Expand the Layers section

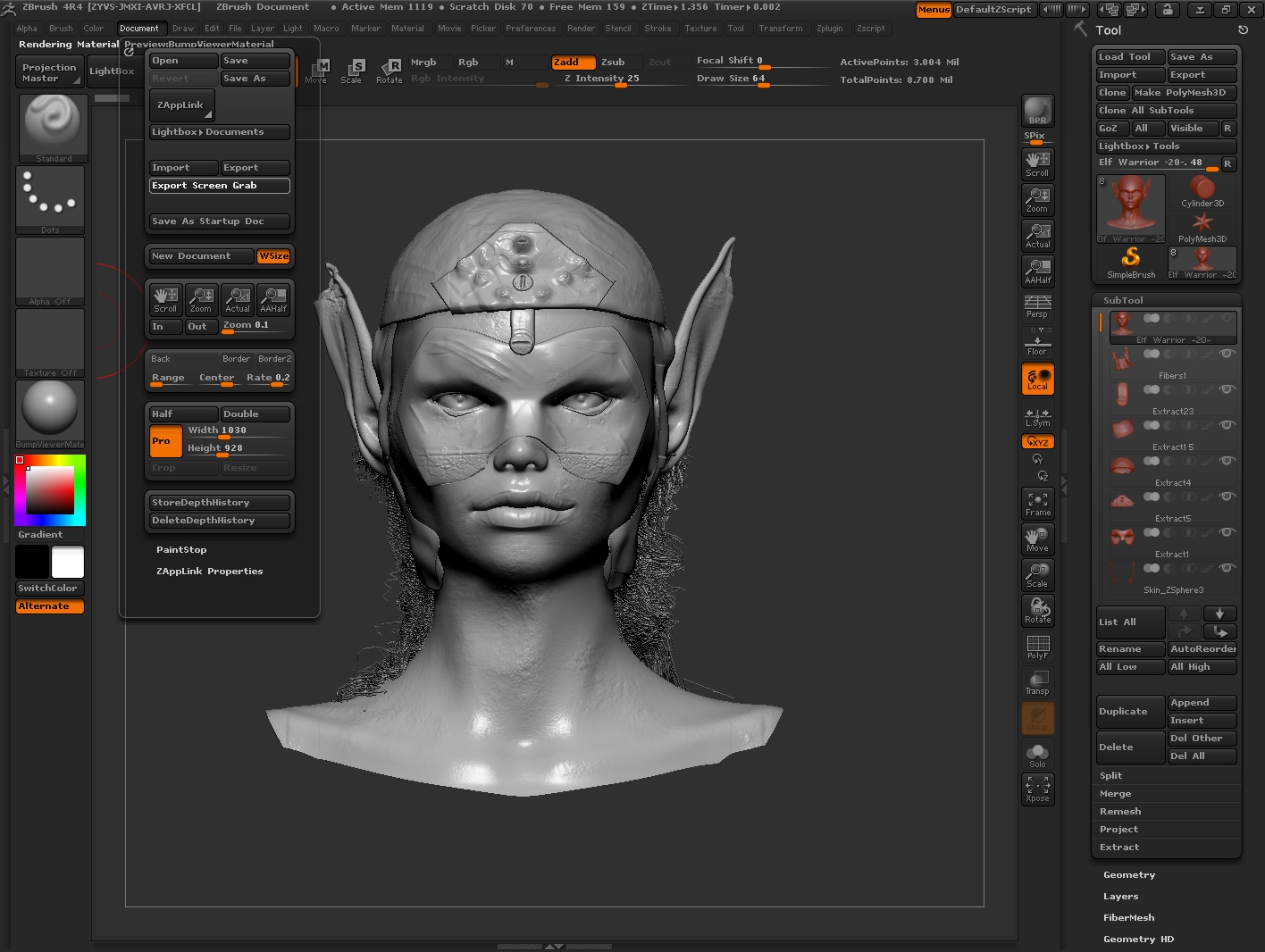(1120, 897)
